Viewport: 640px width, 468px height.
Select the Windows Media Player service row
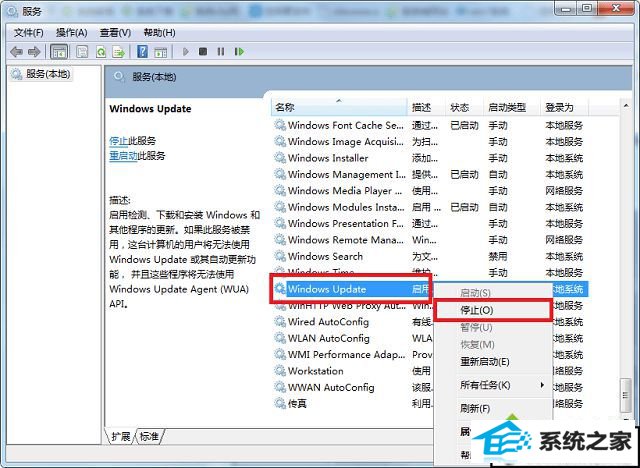(x=430, y=191)
